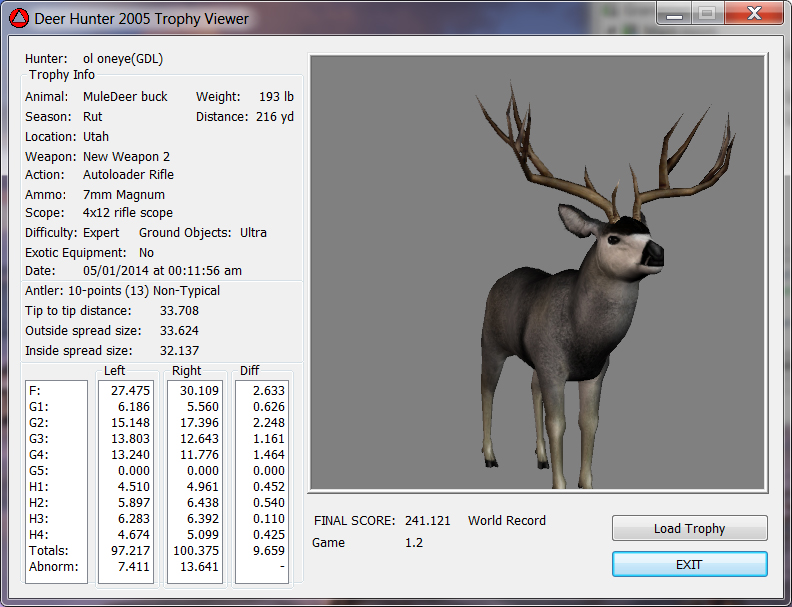The image size is (792, 607).
Task: Click the EXIT button
Action: (x=689, y=564)
